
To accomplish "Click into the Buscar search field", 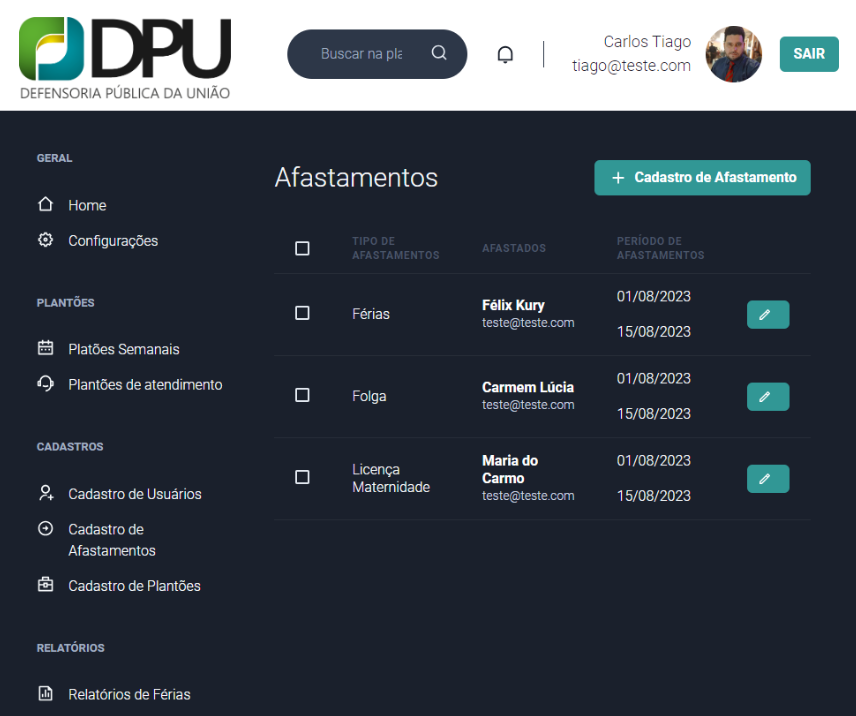I will coord(362,54).
